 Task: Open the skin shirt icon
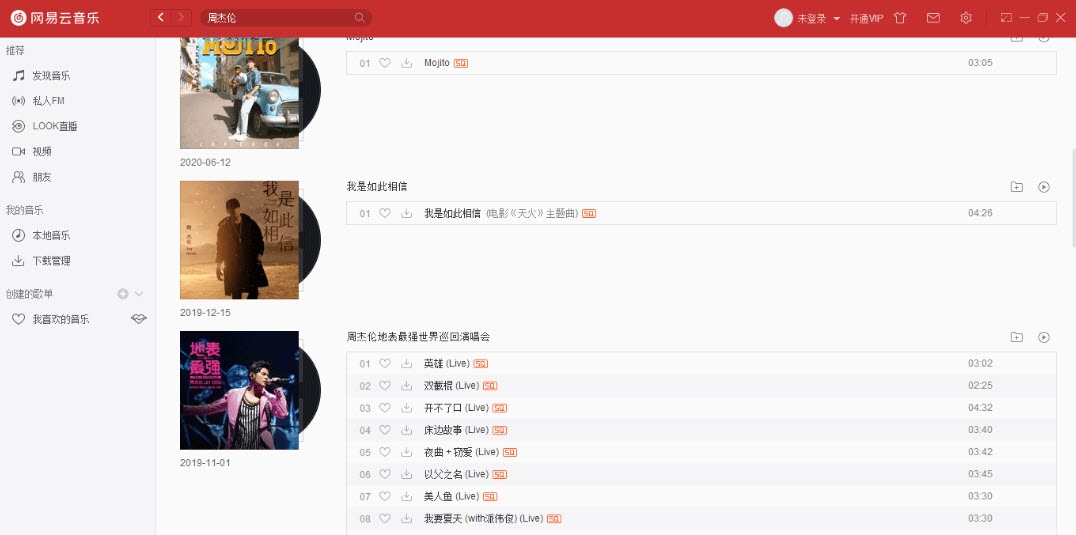pyautogui.click(x=900, y=18)
